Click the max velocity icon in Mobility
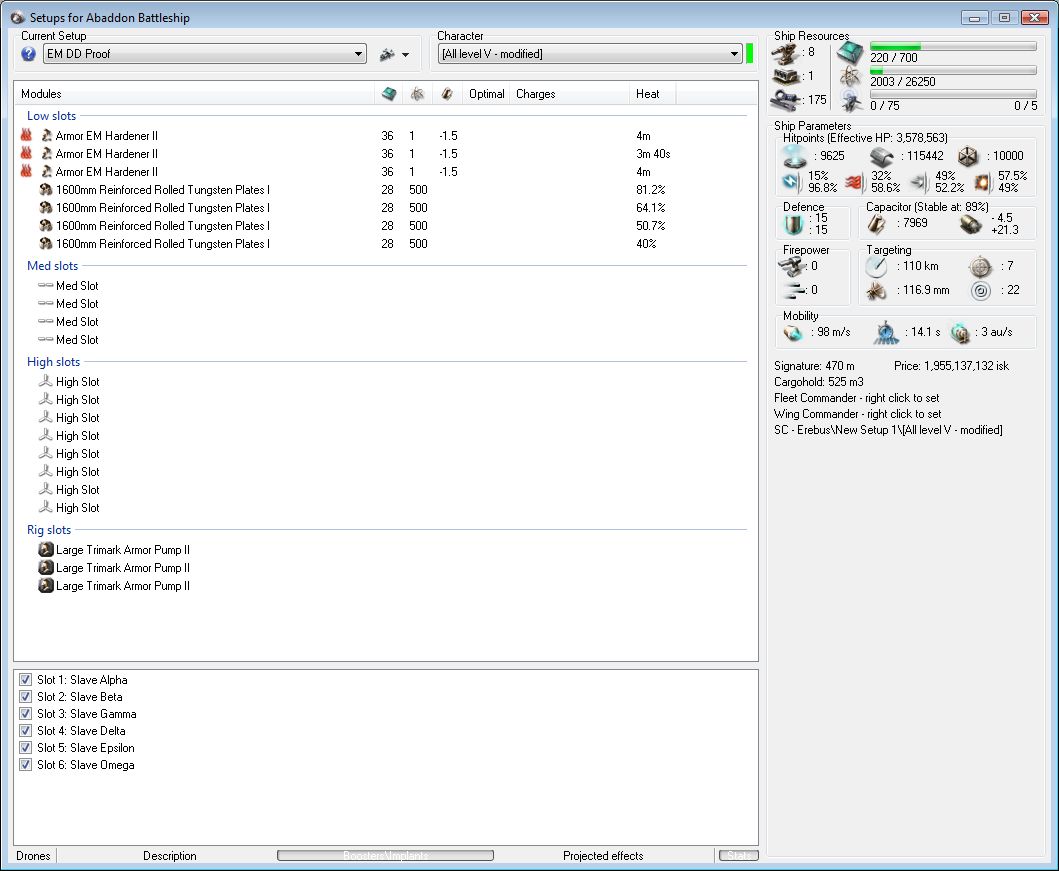 (x=793, y=332)
